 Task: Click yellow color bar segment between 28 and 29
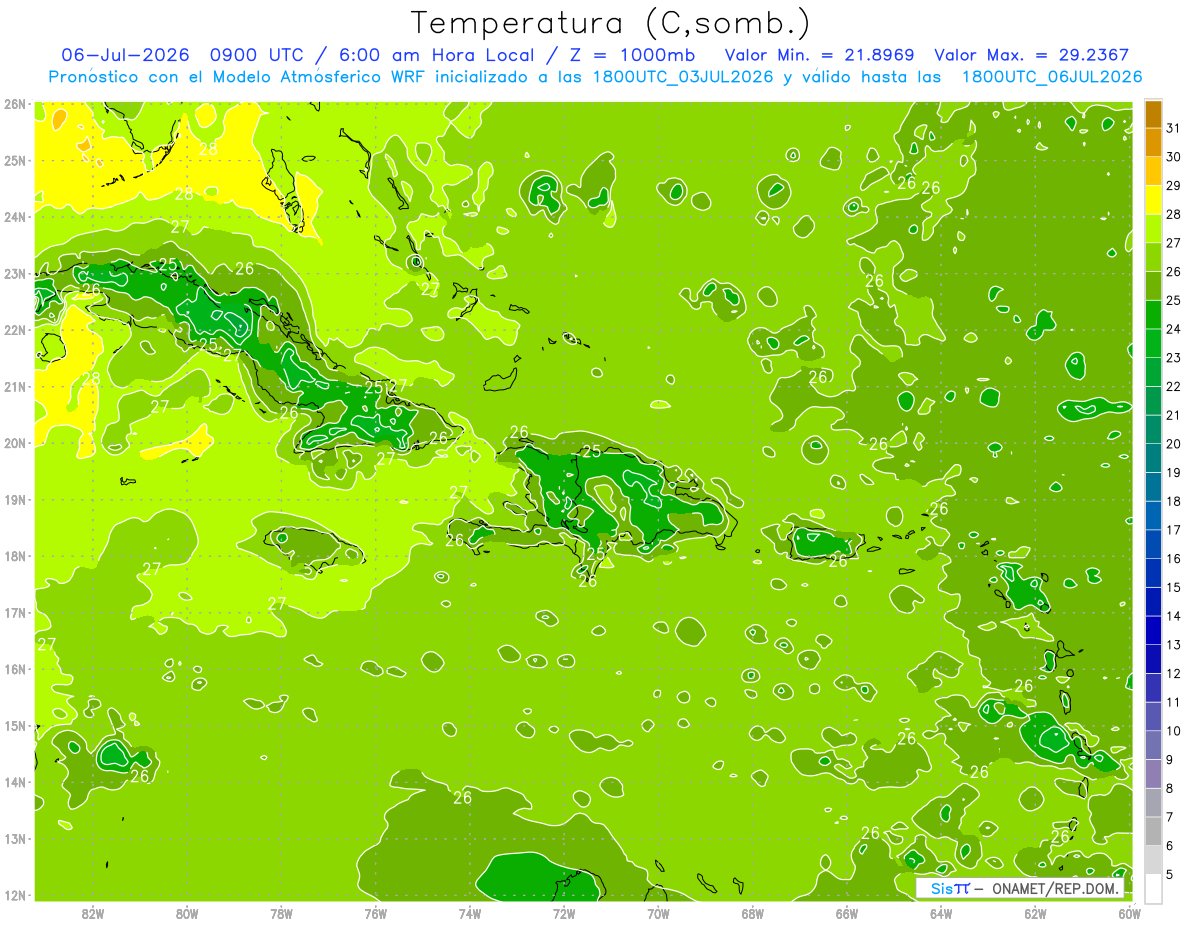[1153, 200]
